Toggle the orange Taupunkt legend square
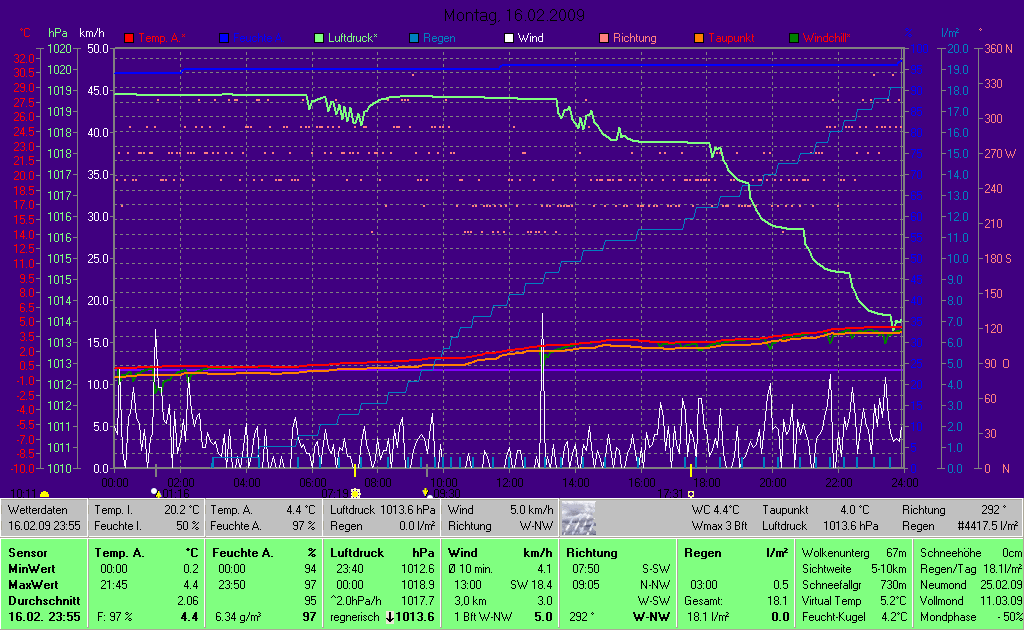The width and height of the screenshot is (1024, 630). click(x=699, y=38)
